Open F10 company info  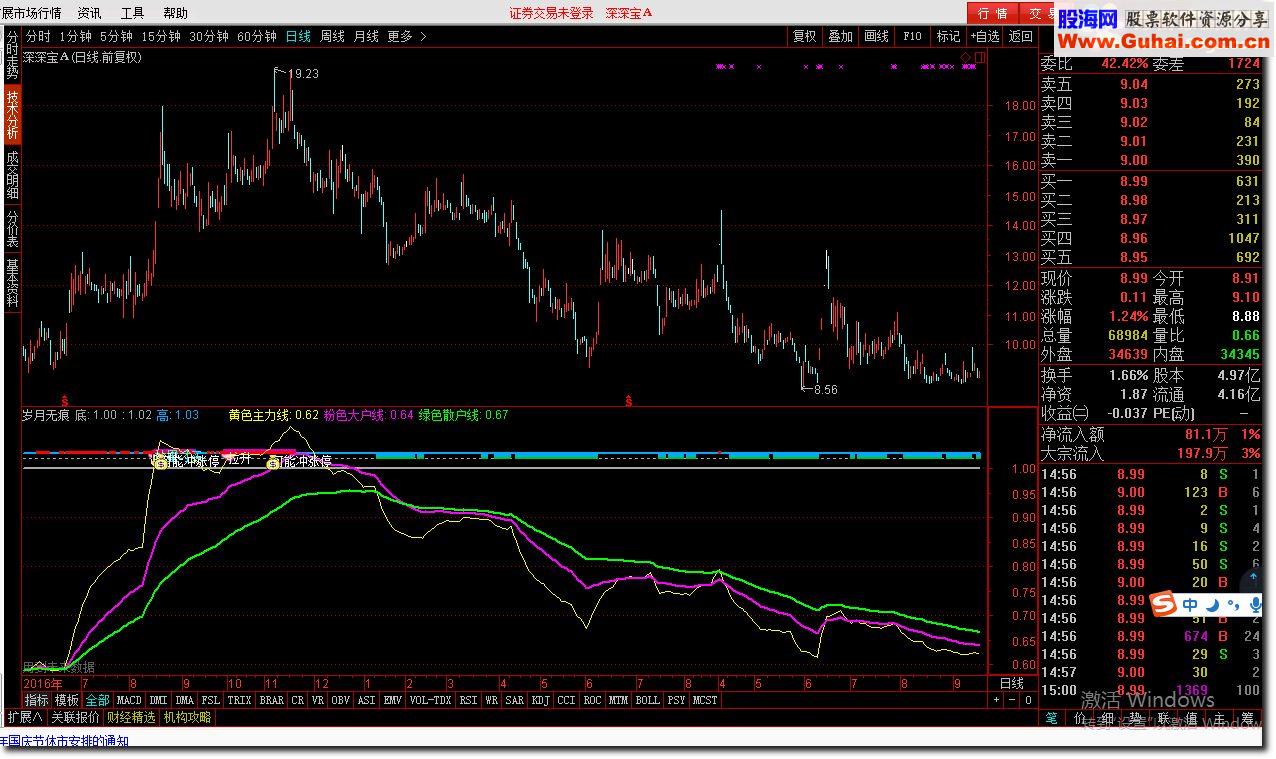912,36
